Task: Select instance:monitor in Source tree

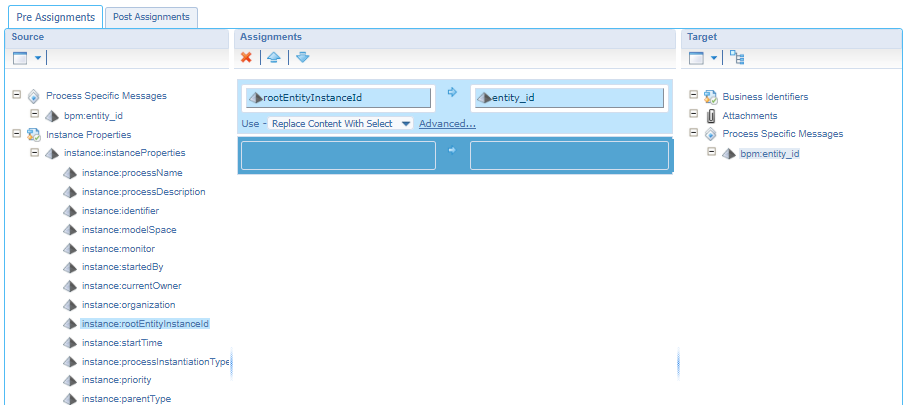Action: coord(118,249)
